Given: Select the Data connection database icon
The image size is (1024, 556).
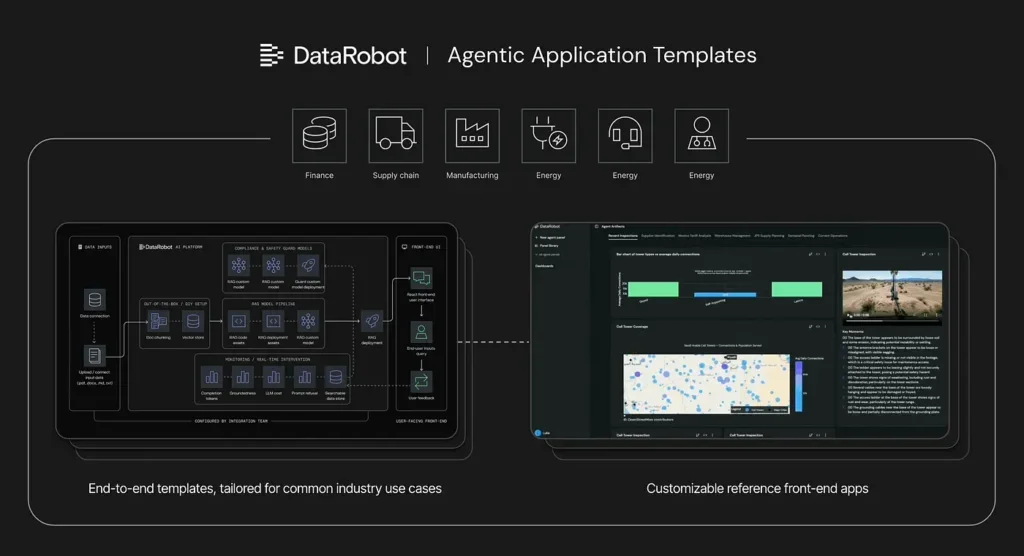Looking at the screenshot, I should (x=95, y=300).
